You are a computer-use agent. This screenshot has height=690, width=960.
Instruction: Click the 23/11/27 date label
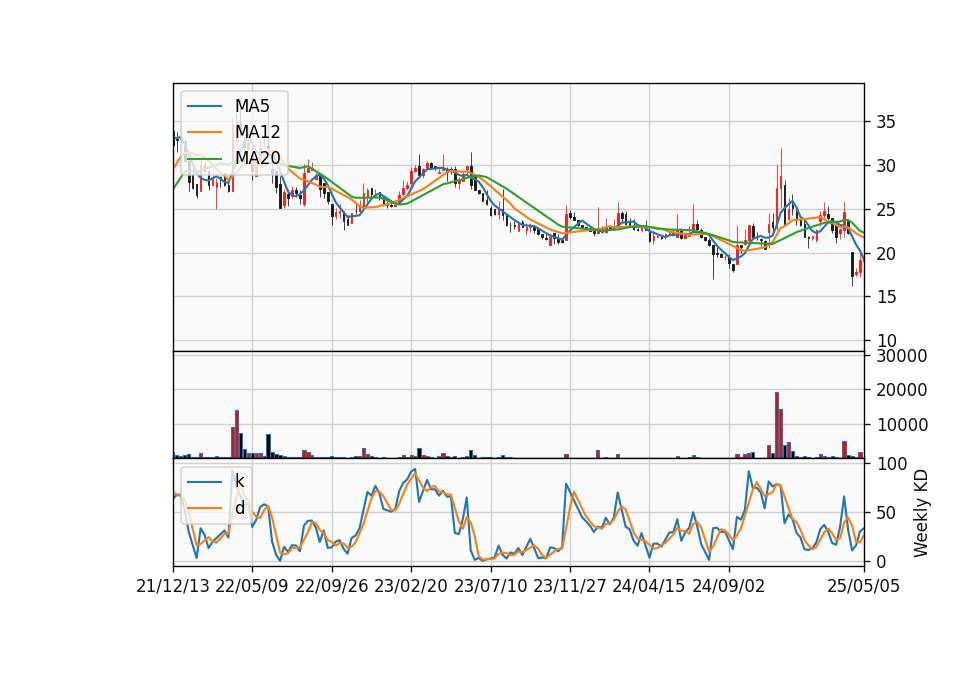[570, 586]
